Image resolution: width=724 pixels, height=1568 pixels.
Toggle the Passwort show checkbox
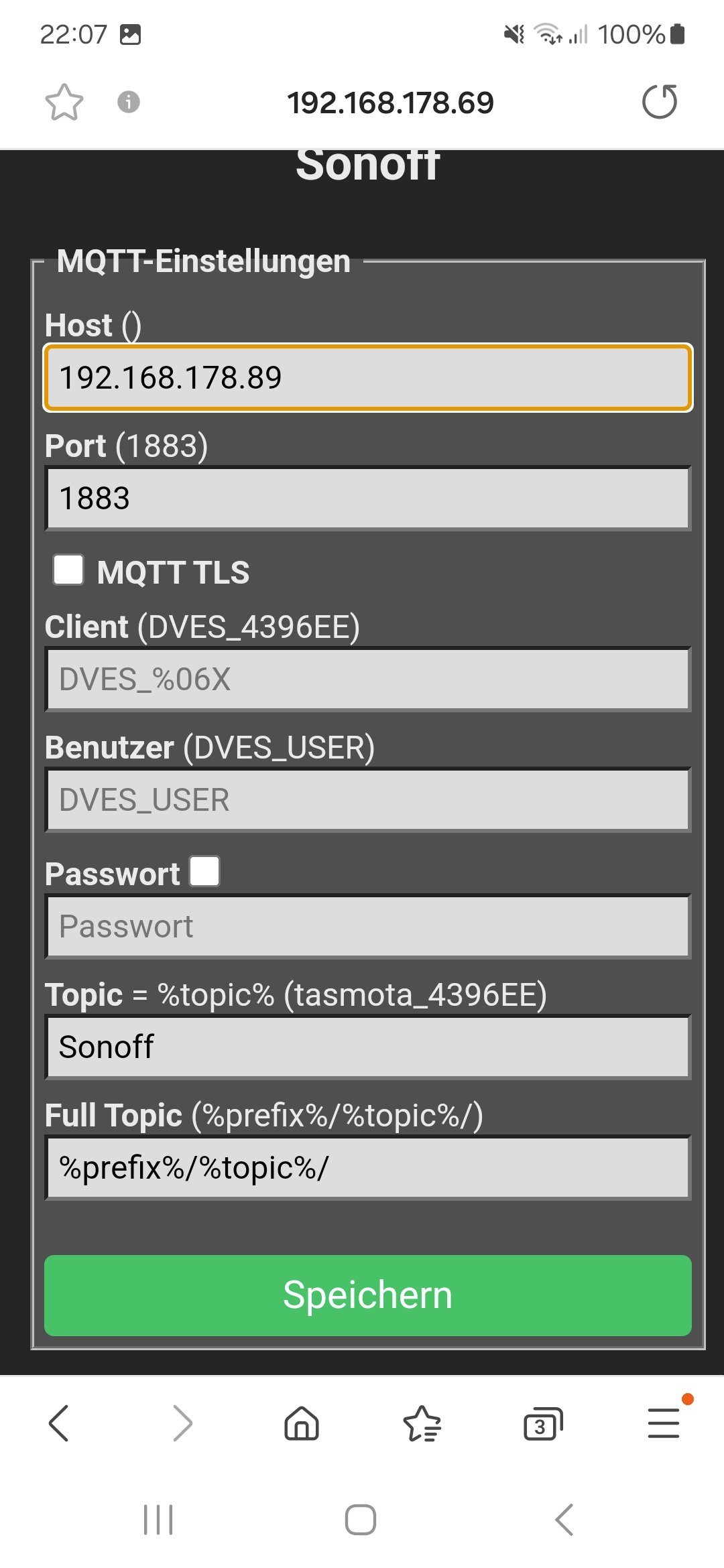click(205, 872)
